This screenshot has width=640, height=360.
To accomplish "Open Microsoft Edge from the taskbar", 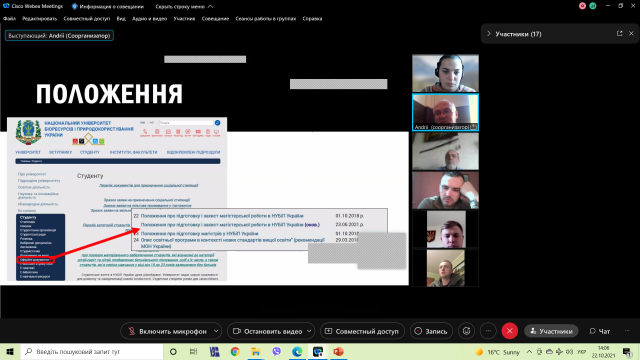I will point(297,351).
